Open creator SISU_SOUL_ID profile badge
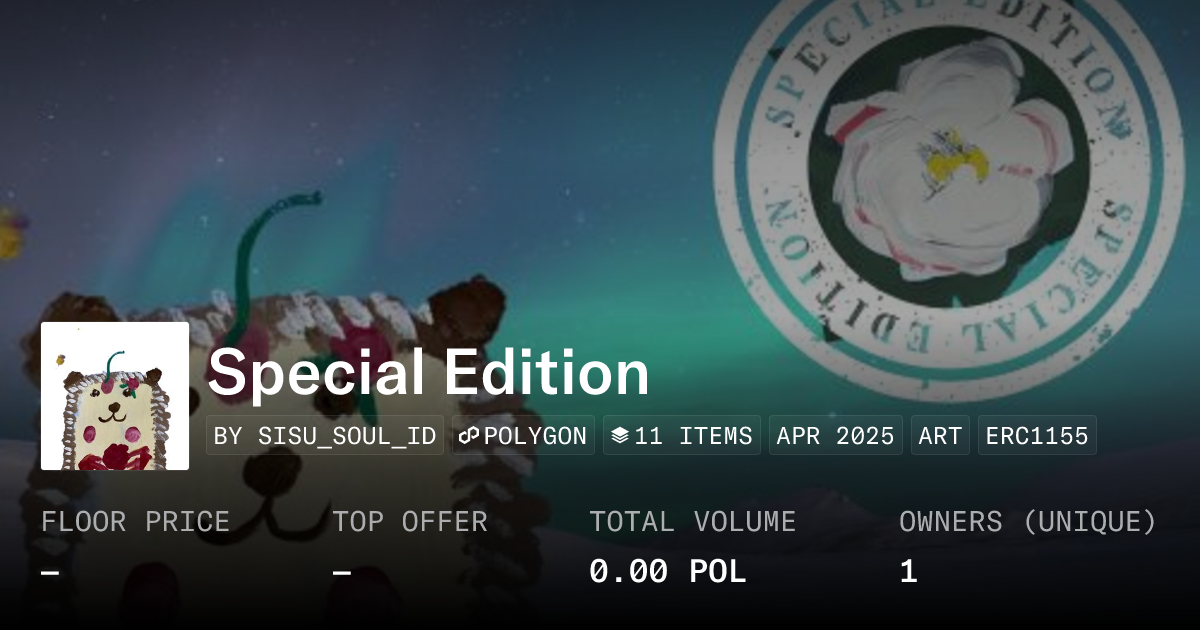Screen dimensions: 1200x630 pyautogui.click(x=325, y=436)
